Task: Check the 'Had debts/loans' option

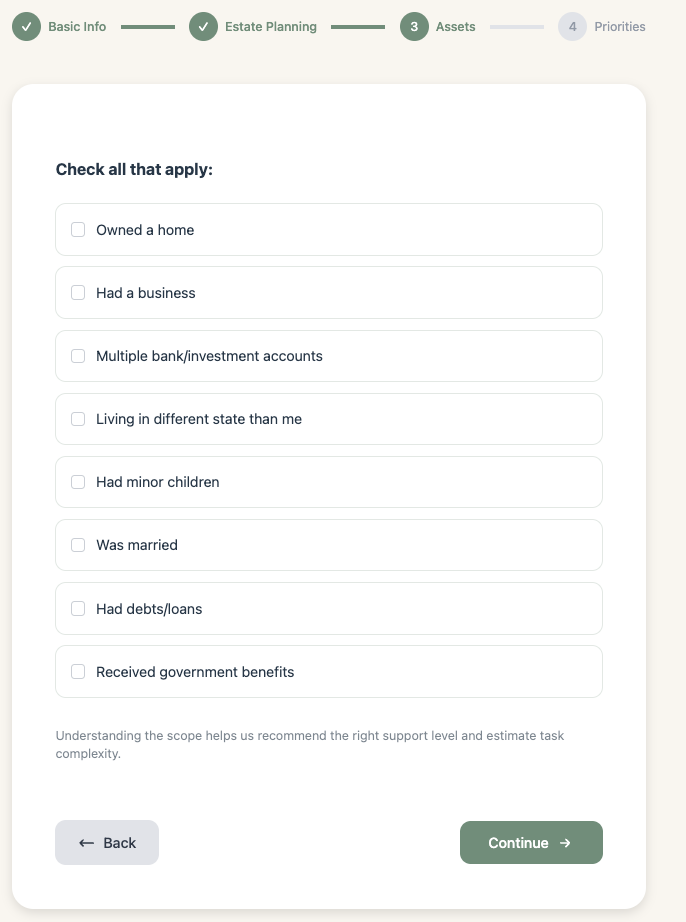Action: point(78,607)
